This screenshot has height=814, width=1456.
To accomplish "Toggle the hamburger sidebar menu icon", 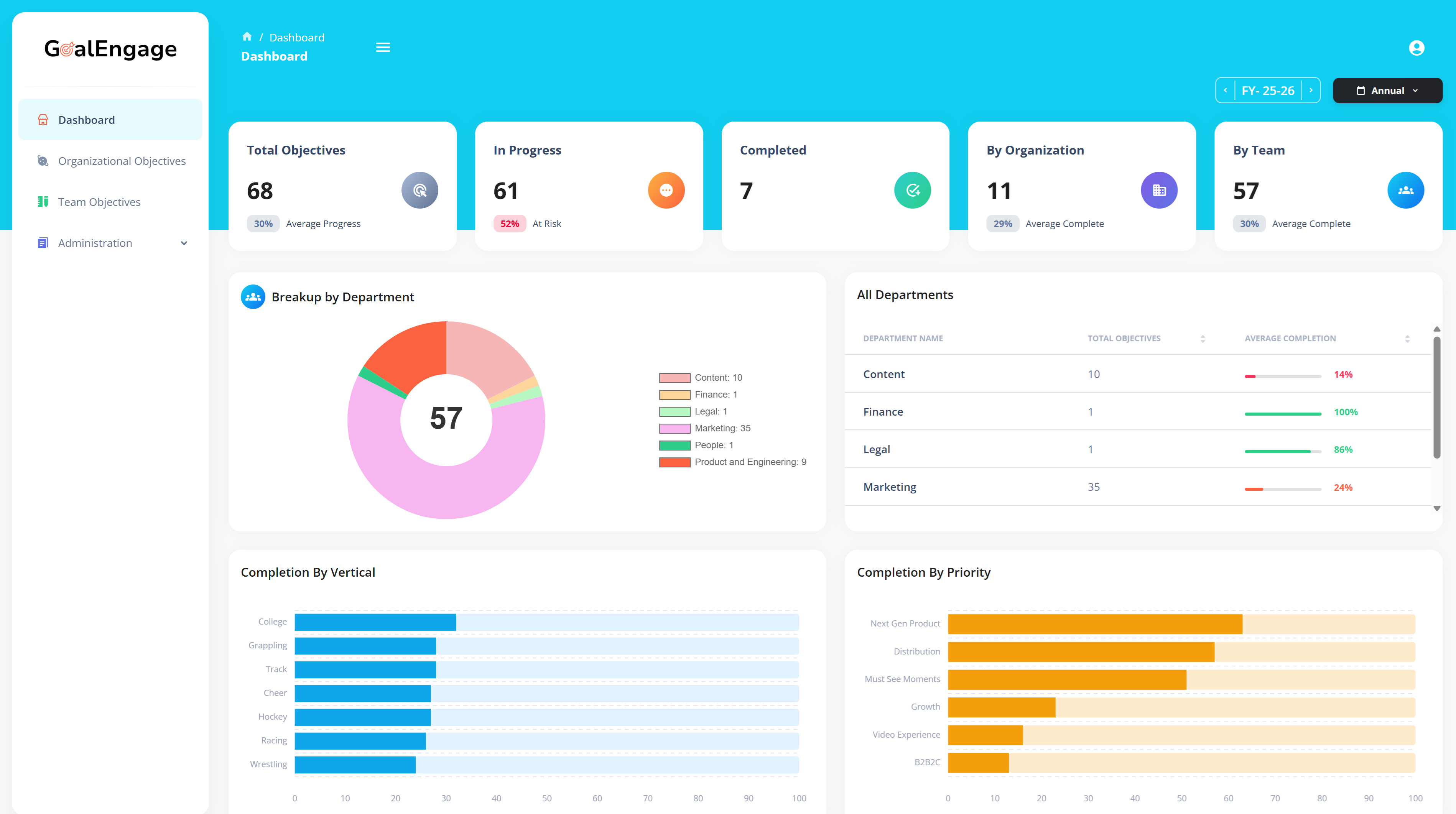I will pyautogui.click(x=383, y=47).
